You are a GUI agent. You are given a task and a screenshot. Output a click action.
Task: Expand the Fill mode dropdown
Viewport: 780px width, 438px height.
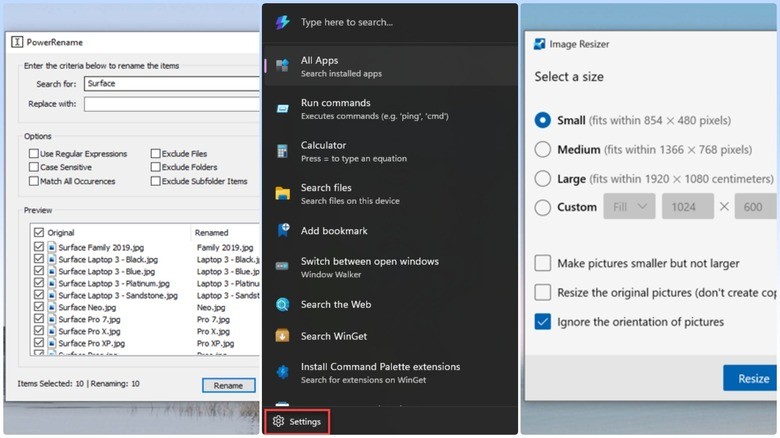click(x=629, y=207)
